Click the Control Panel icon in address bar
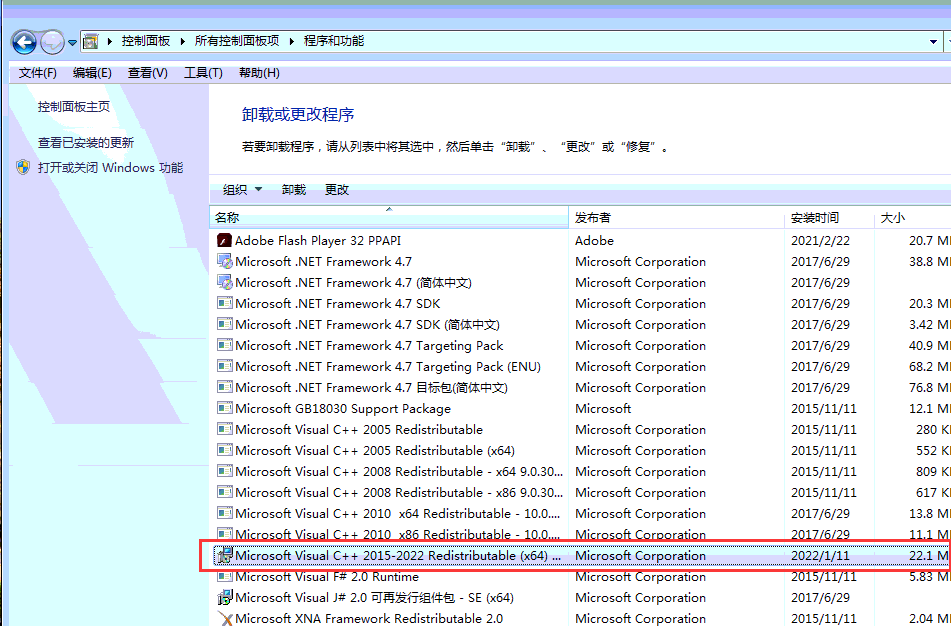Screen dimensions: 951x626 (90, 41)
